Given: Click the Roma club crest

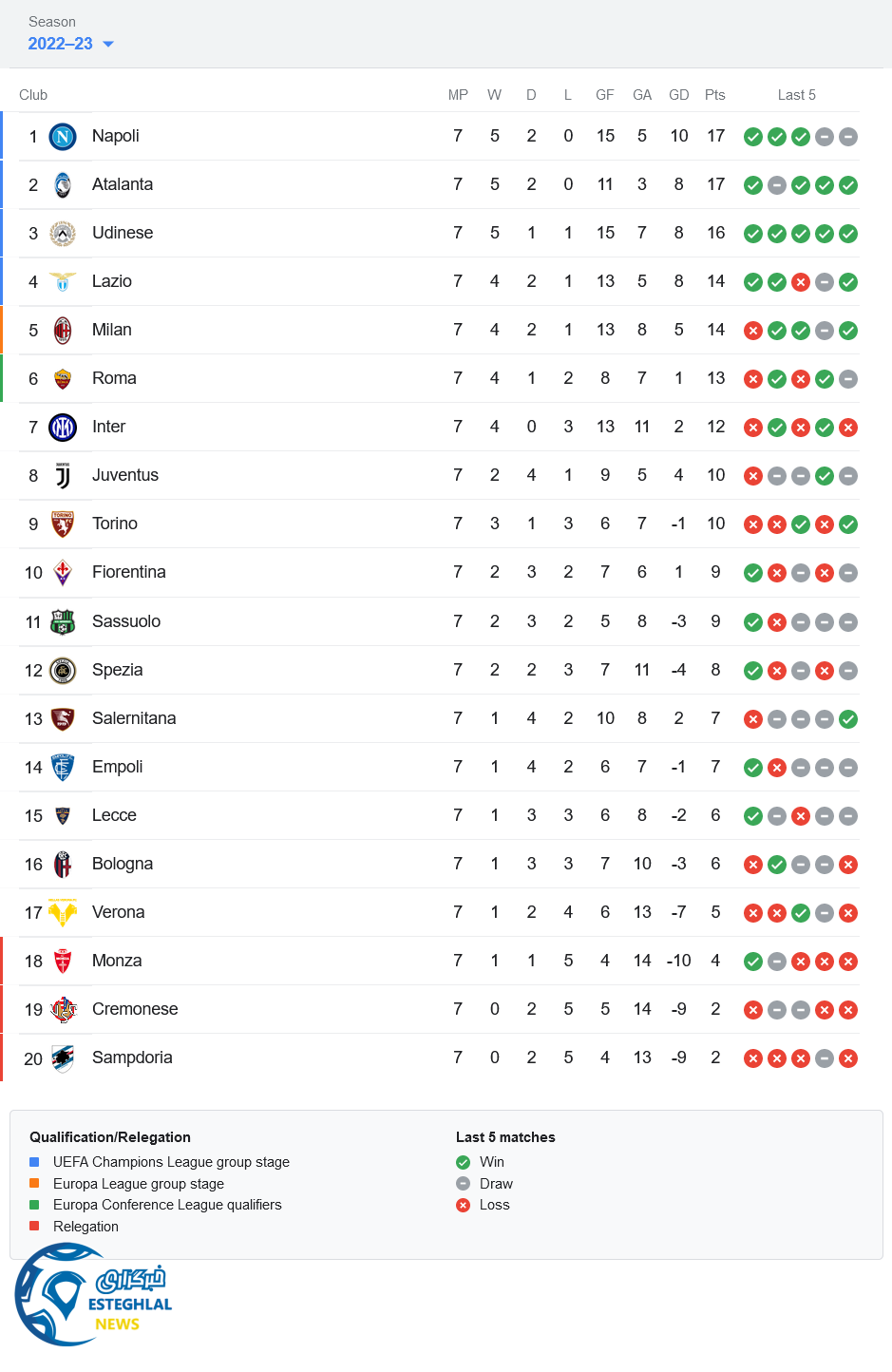Looking at the screenshot, I should 63,379.
